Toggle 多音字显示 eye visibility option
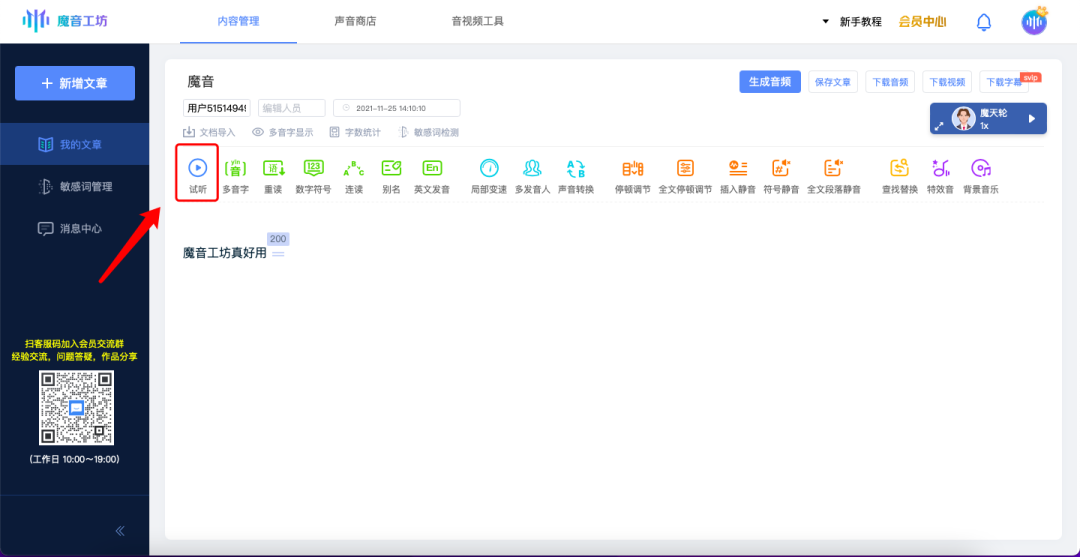Screen dimensions: 1080x557 [x=258, y=132]
